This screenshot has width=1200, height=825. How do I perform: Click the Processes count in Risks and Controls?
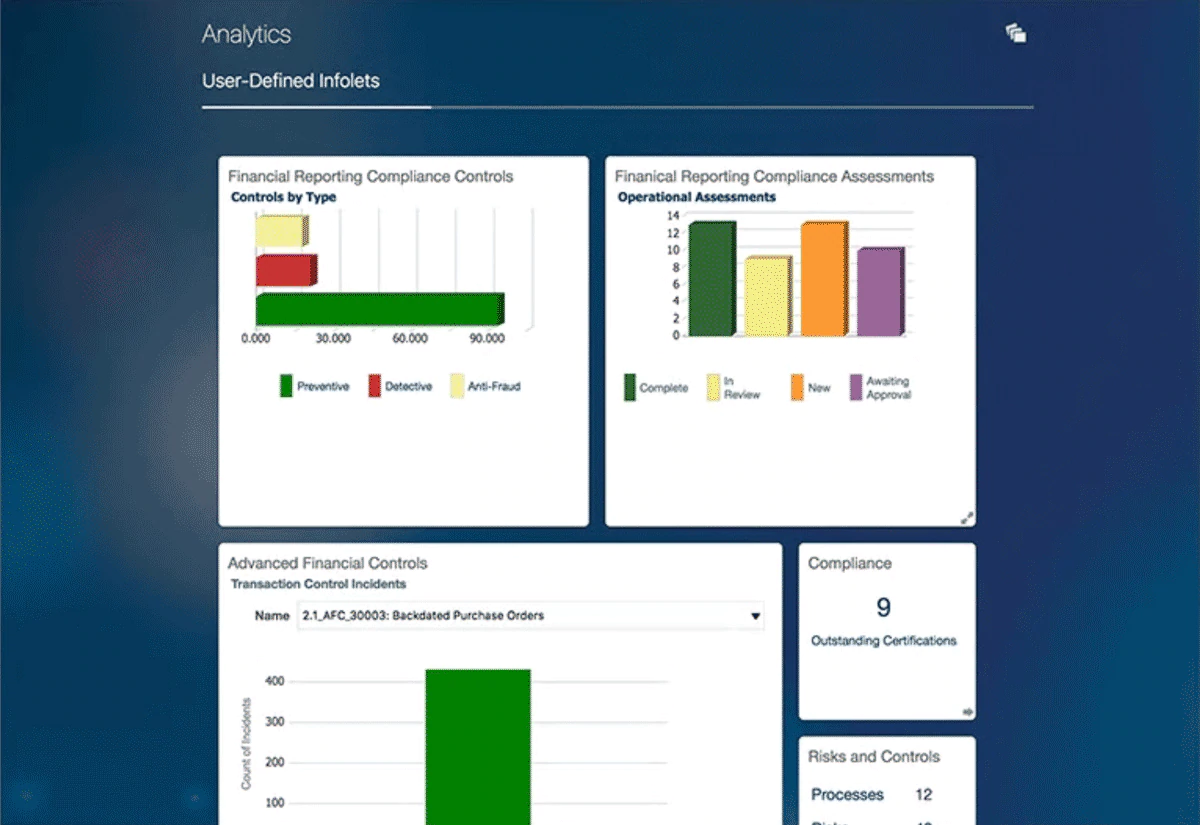(x=923, y=795)
